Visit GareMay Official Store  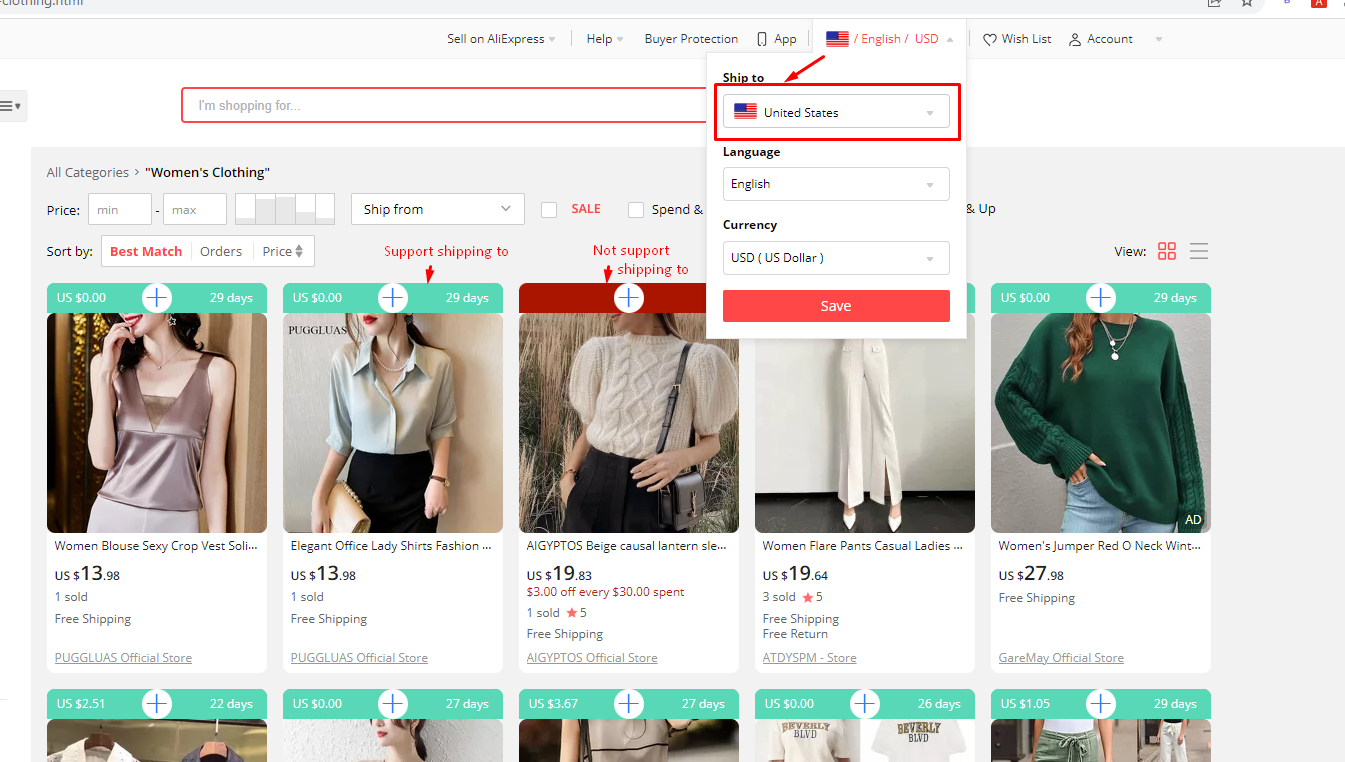pos(1061,658)
